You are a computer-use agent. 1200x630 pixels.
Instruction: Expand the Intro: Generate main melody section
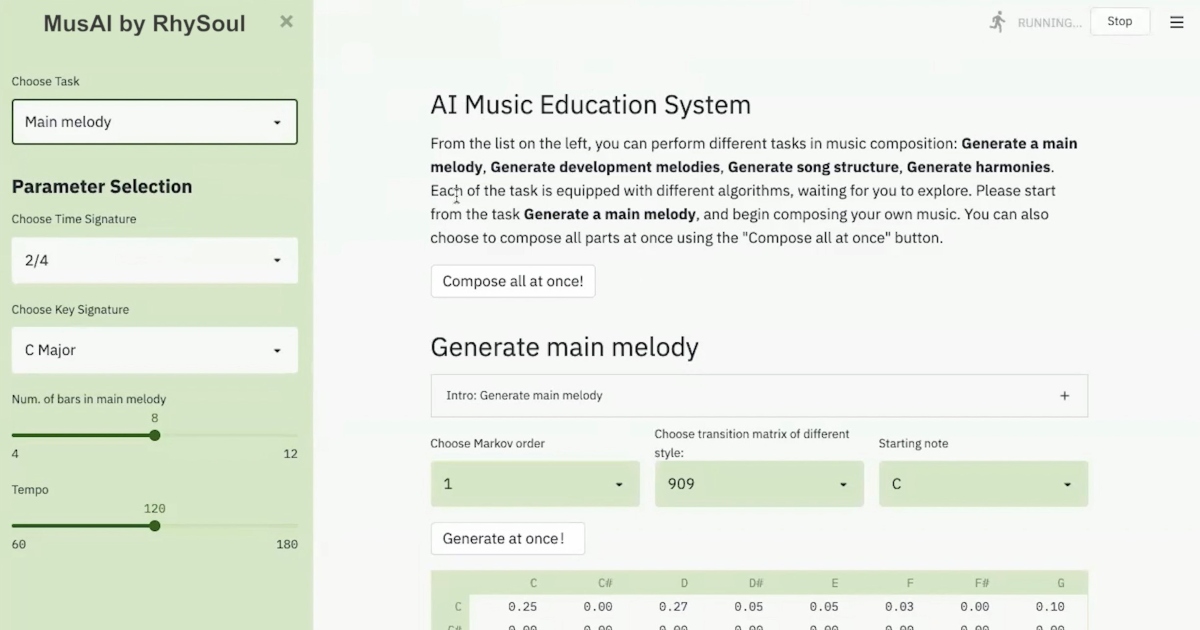point(1064,395)
